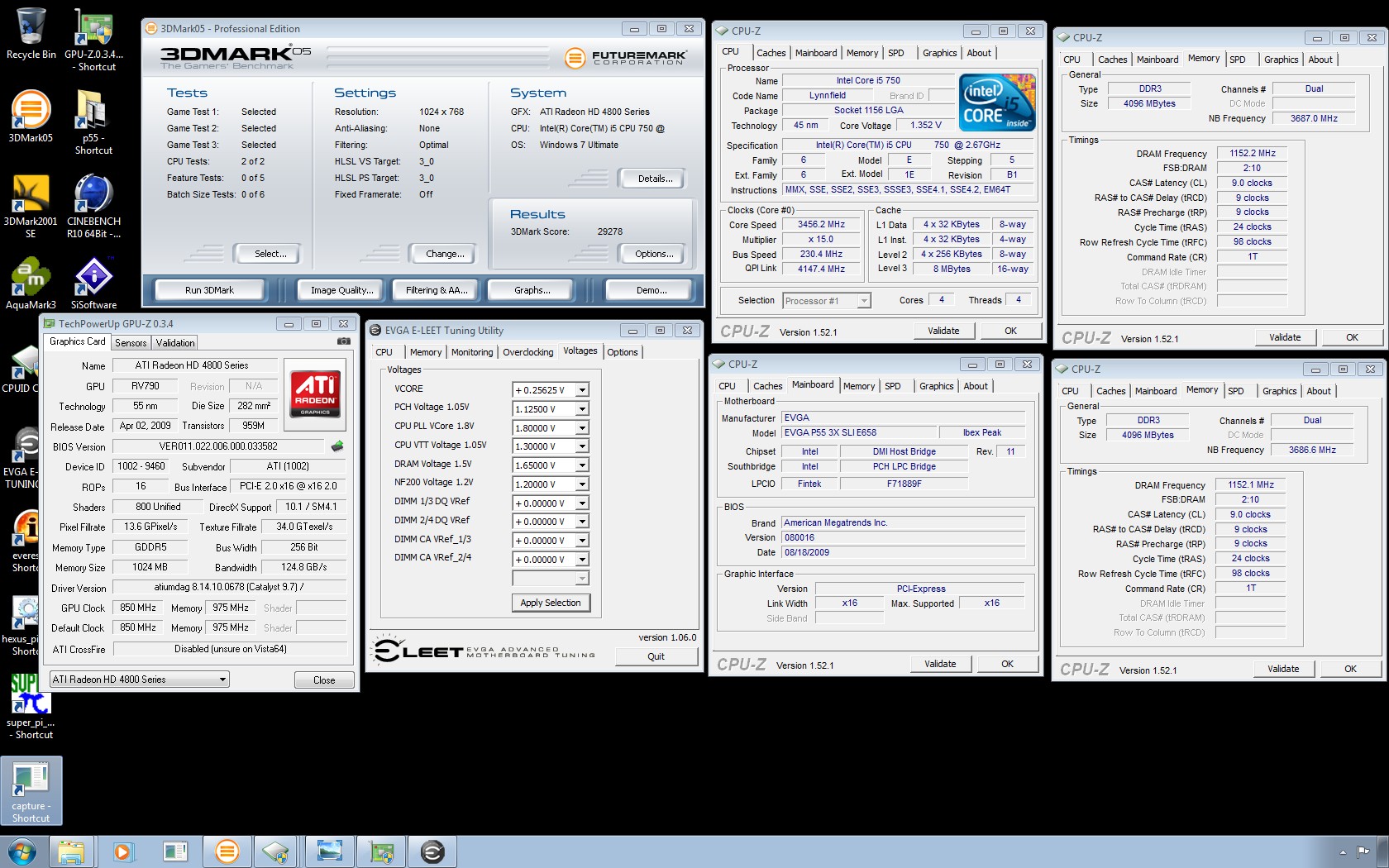This screenshot has width=1389, height=868.
Task: Open the CPU VTT Voltage 1.05V dropdown
Action: point(582,446)
